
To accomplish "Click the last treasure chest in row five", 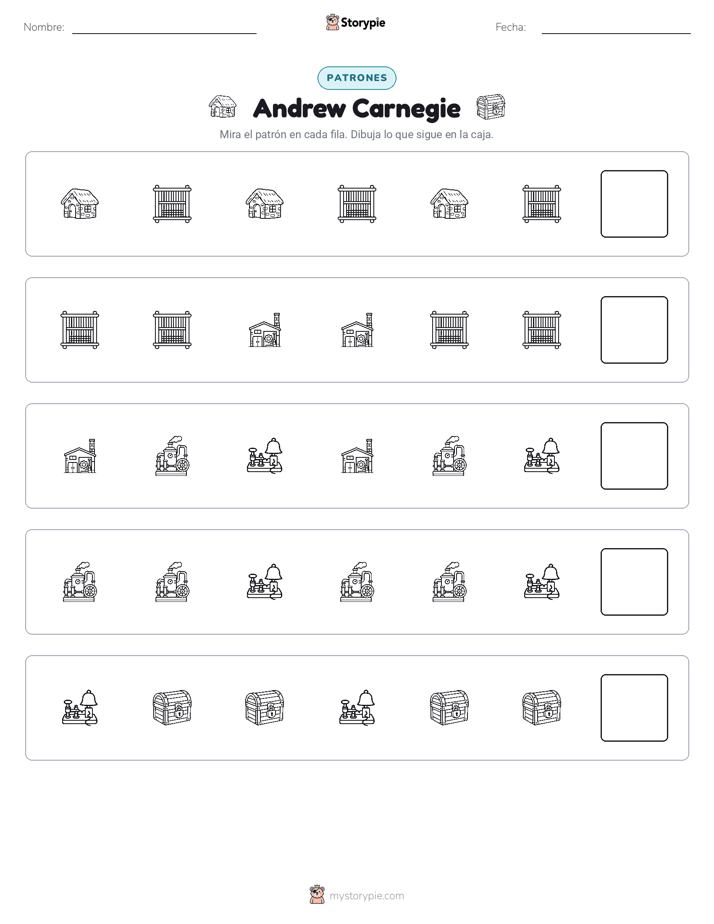I will click(541, 708).
